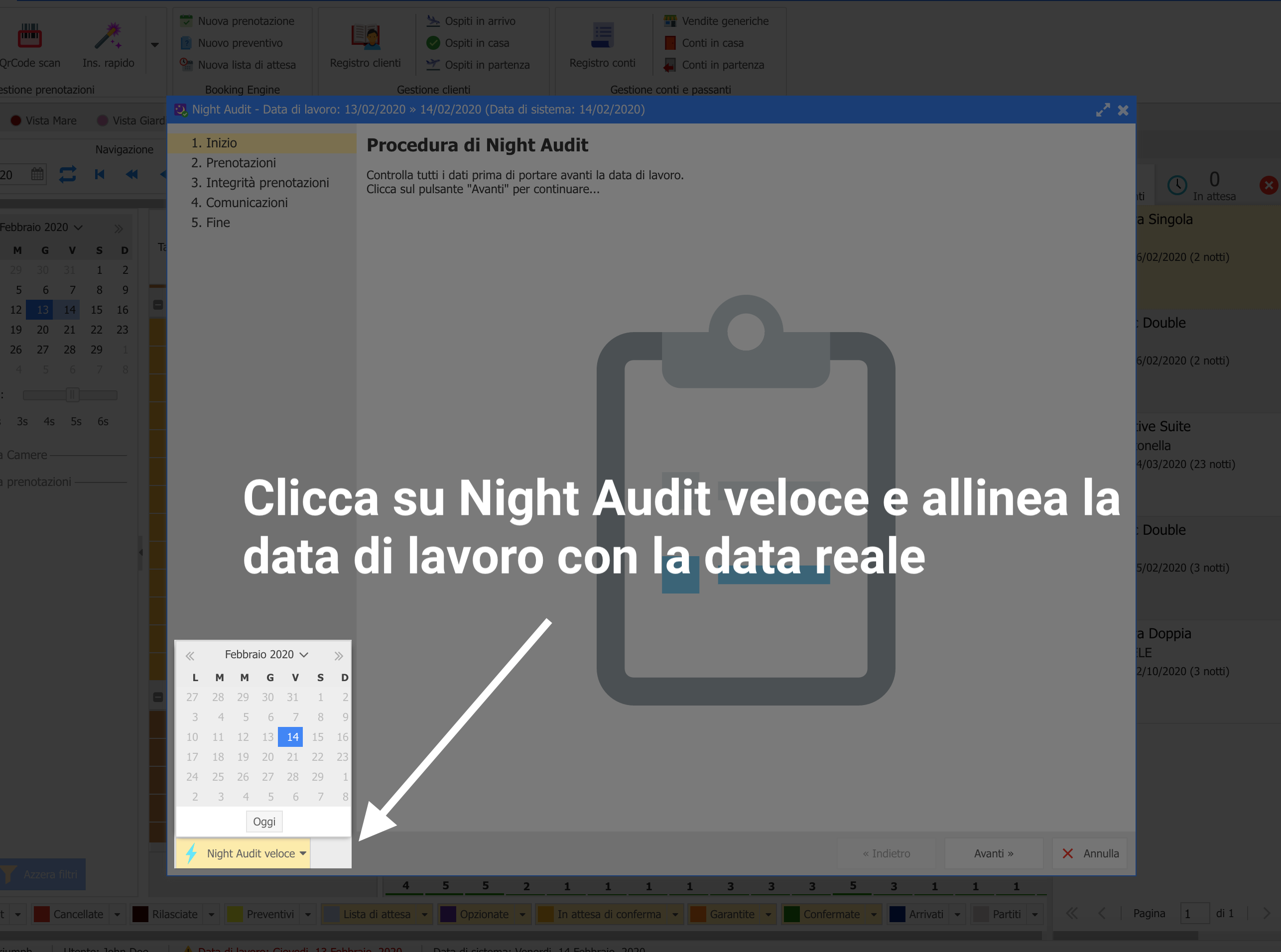Image resolution: width=1281 pixels, height=952 pixels.
Task: Toggle Garantite status filter
Action: [723, 914]
